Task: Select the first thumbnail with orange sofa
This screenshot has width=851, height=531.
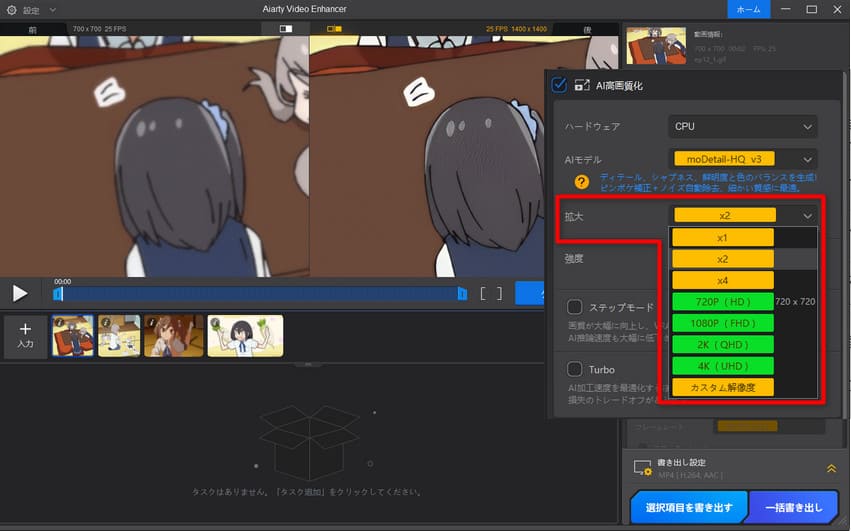Action: click(73, 336)
